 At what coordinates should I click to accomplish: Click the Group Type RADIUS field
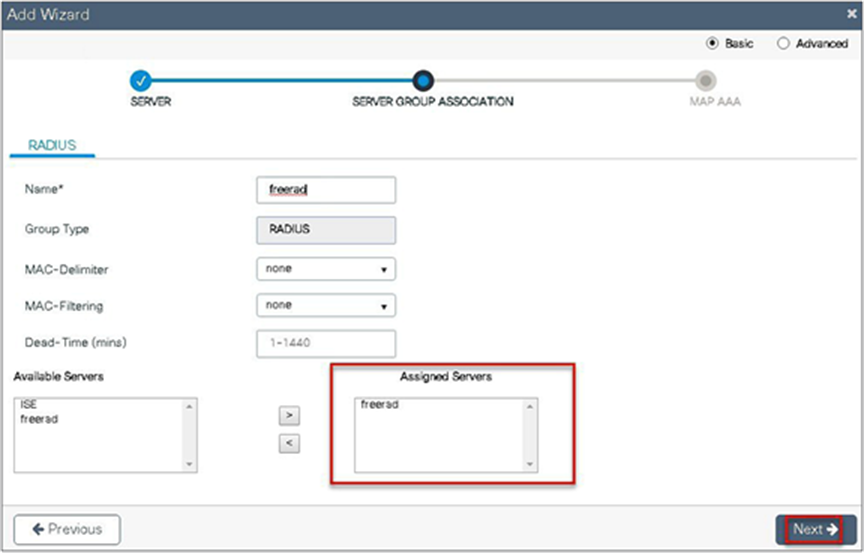[x=326, y=230]
